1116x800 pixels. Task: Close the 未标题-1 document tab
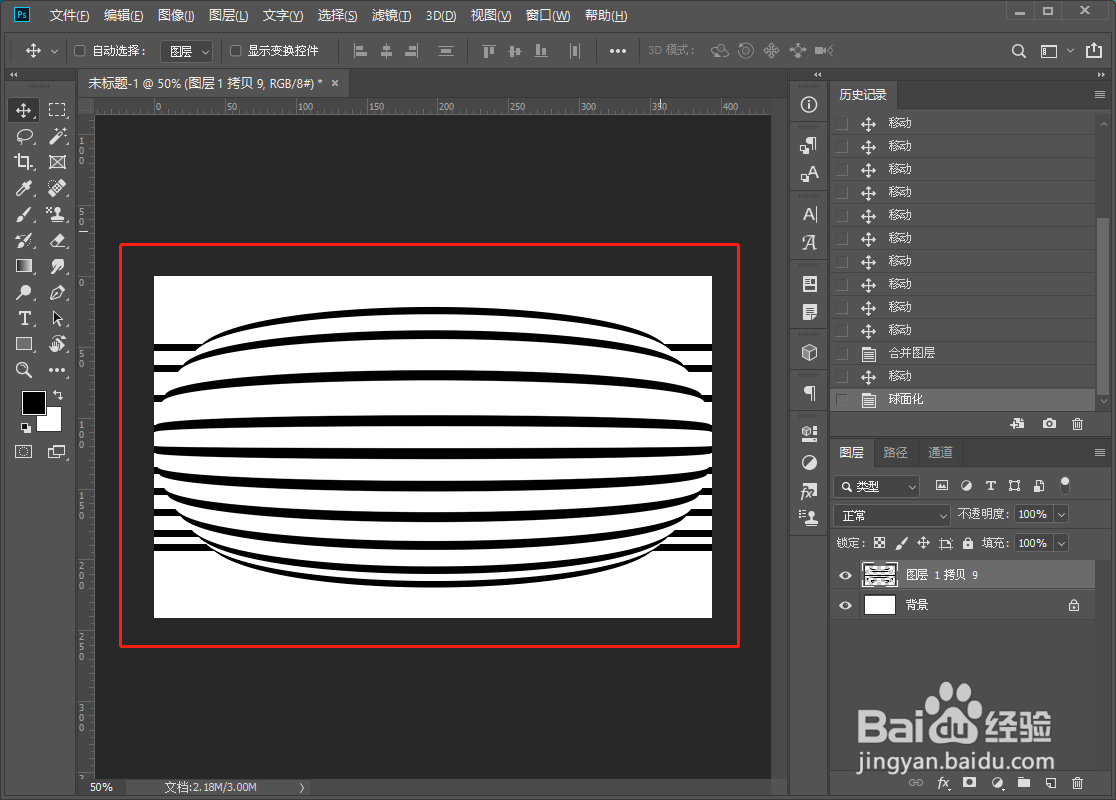point(335,83)
